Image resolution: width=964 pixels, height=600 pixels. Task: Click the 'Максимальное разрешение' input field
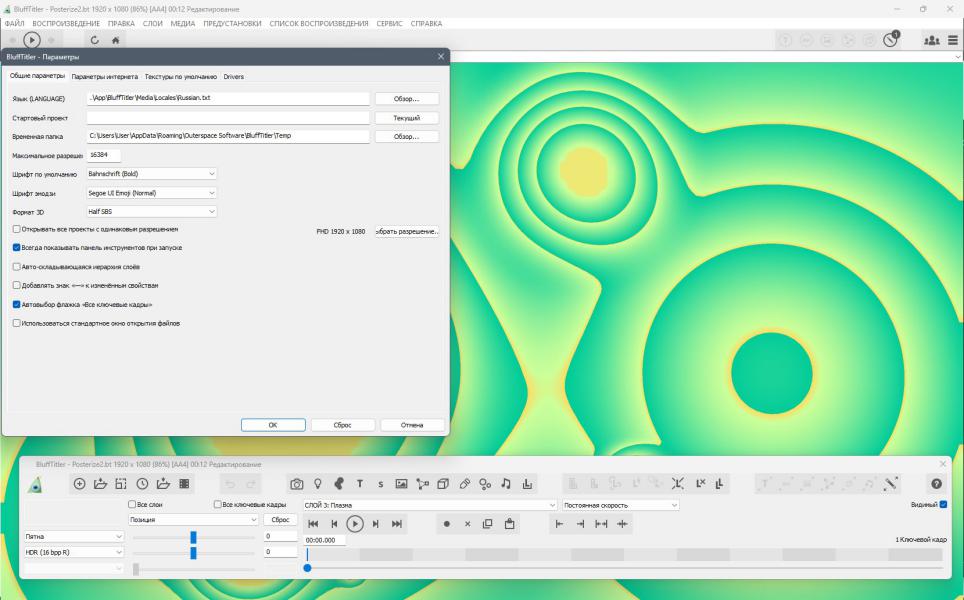104,155
